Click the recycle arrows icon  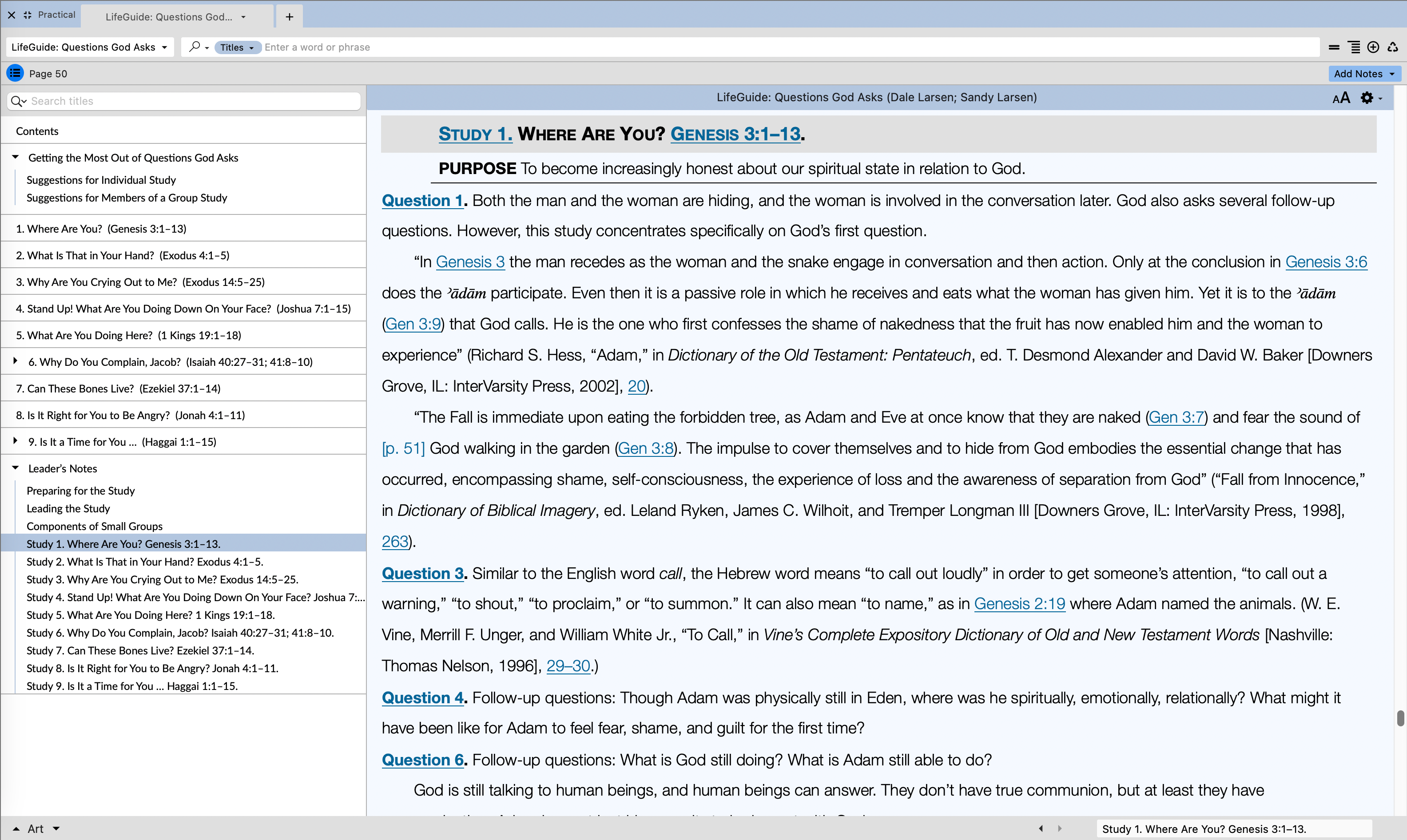pos(1393,48)
